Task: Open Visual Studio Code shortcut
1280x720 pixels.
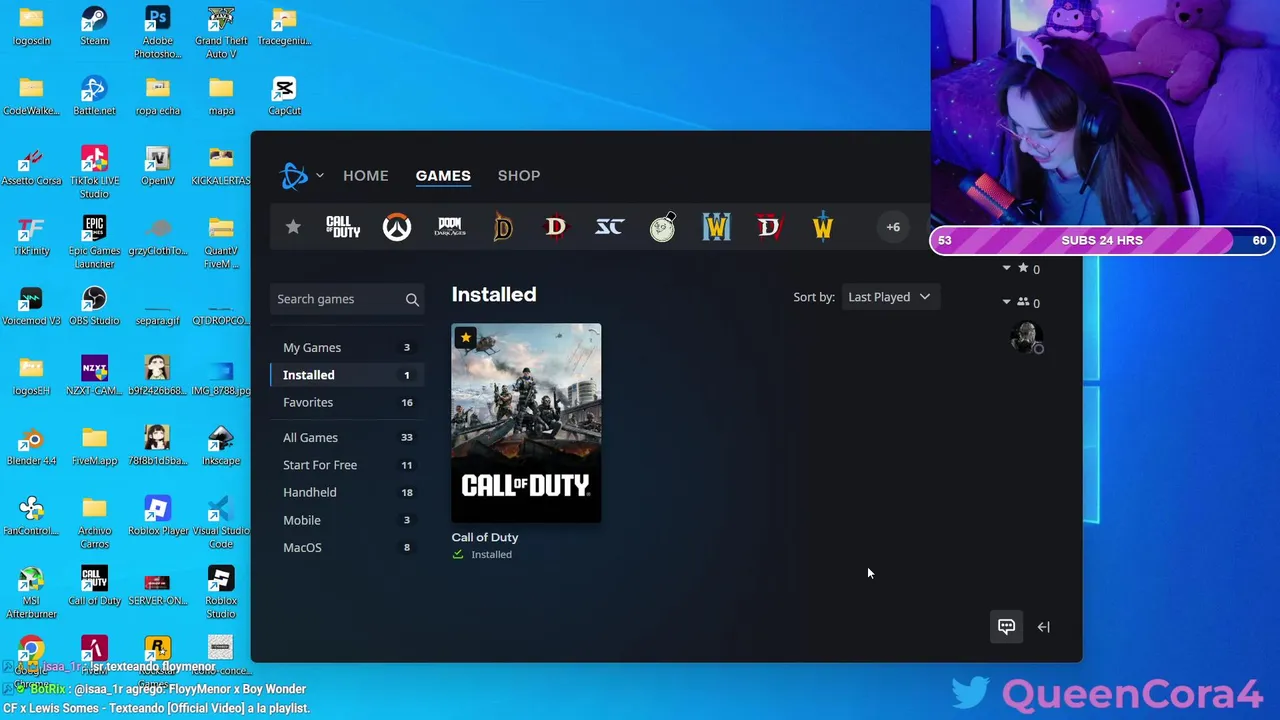Action: click(221, 521)
